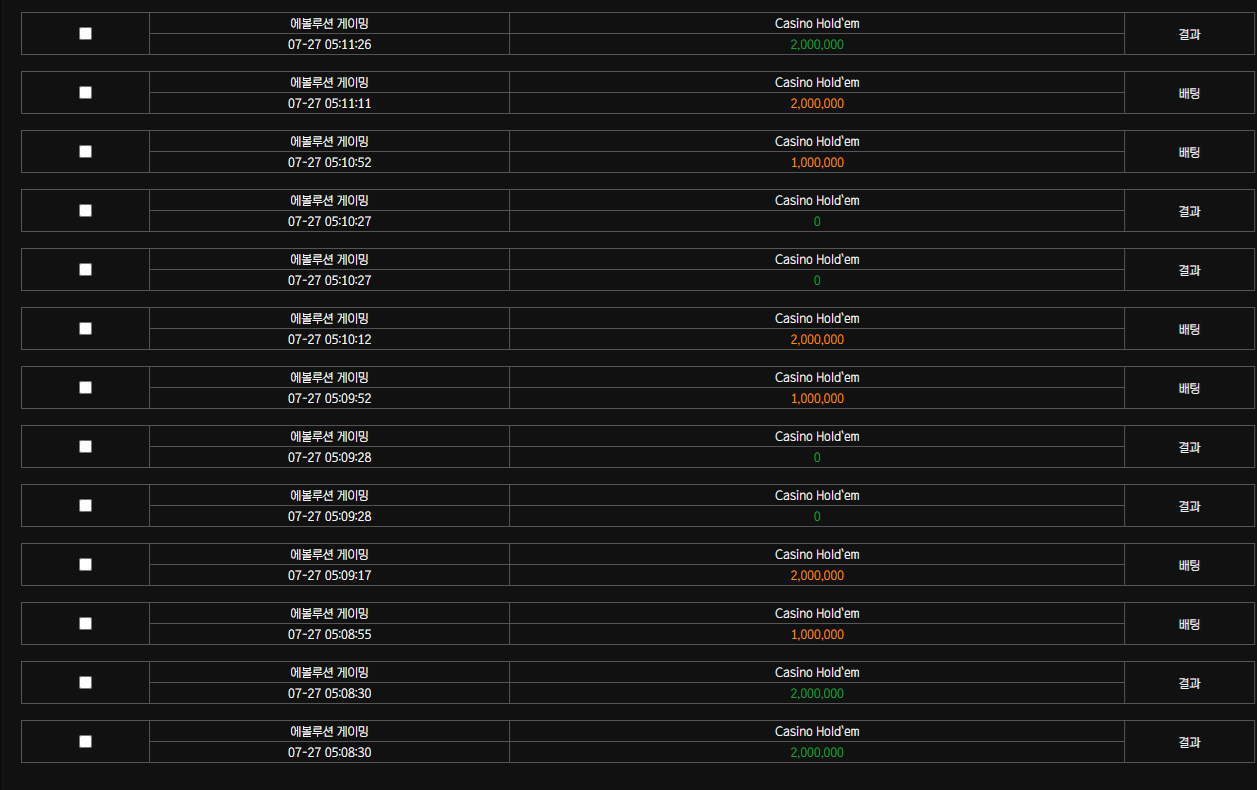Select 배팅 in the 05:10:52 row

click(x=1189, y=152)
